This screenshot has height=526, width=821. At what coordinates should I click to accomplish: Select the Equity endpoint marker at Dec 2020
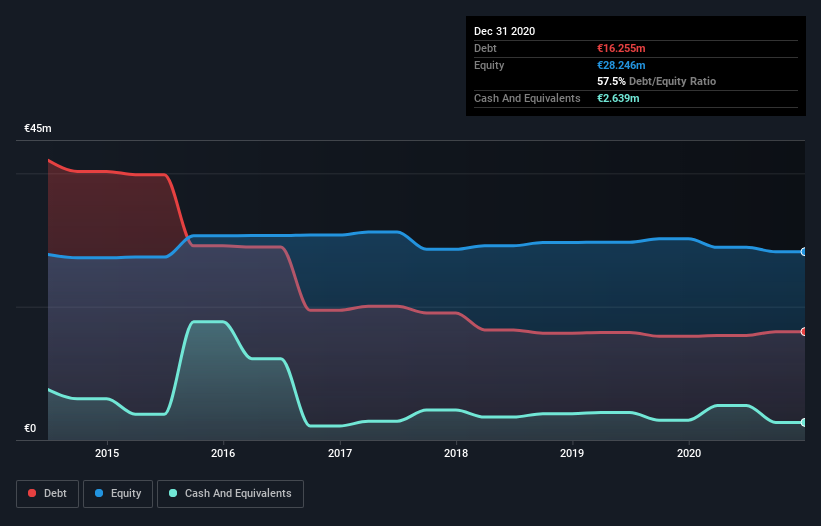tap(804, 252)
